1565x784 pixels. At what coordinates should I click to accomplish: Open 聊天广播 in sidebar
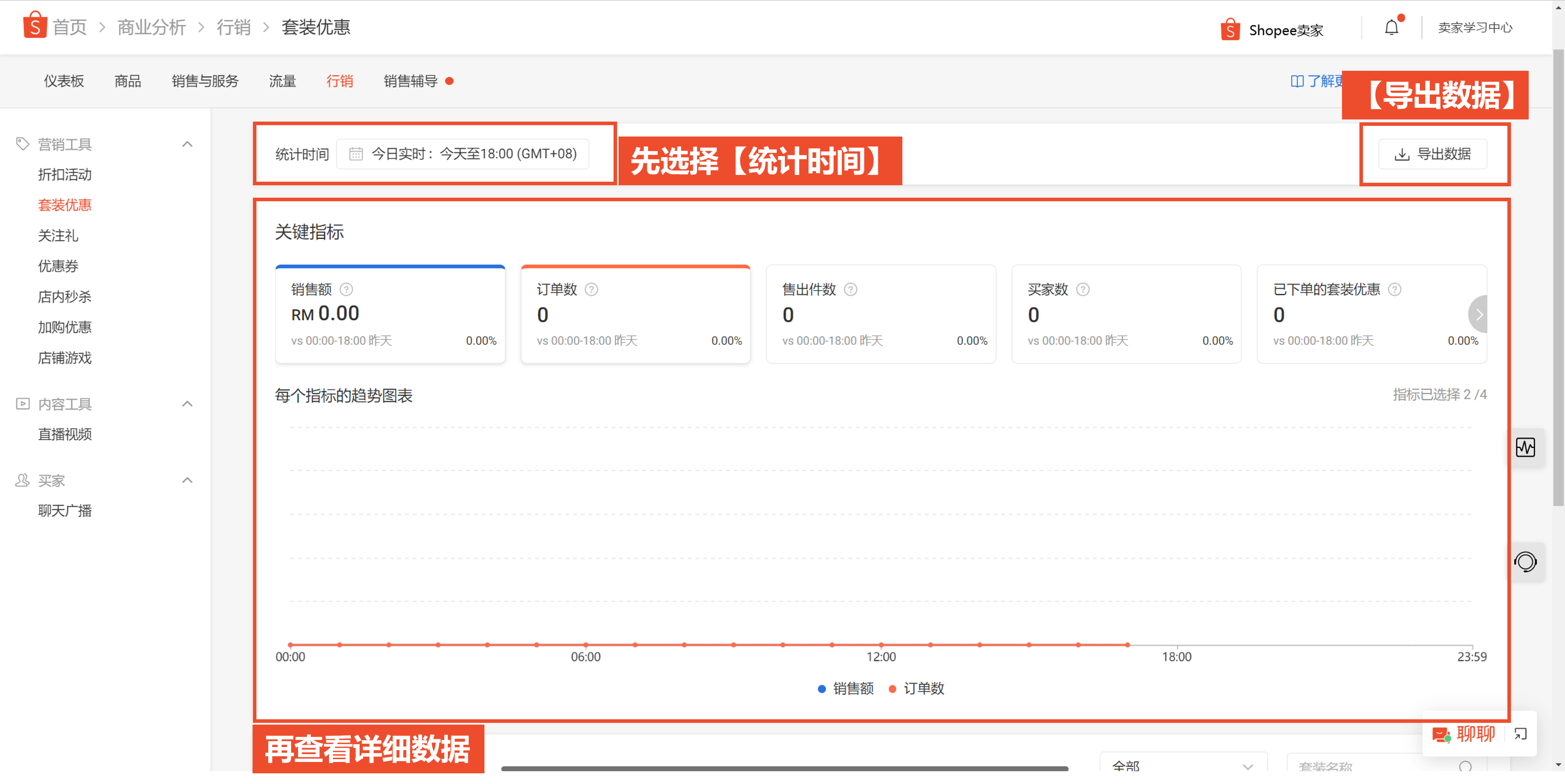click(x=64, y=510)
